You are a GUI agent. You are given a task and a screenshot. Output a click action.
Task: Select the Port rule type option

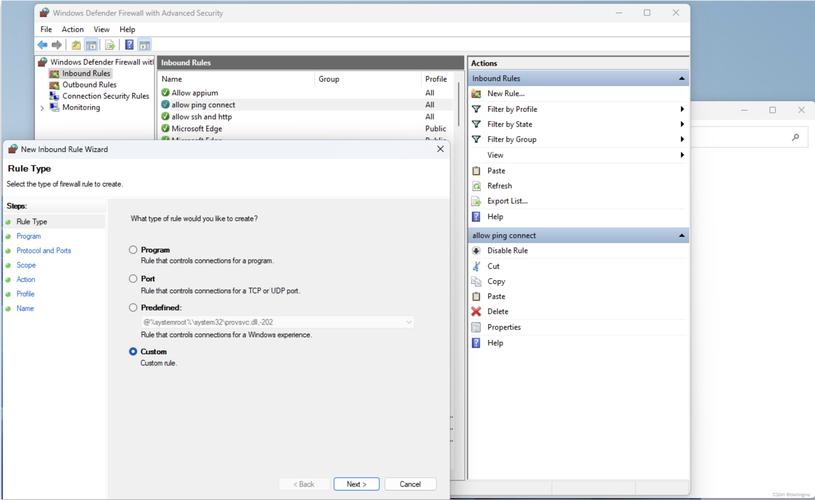tap(133, 279)
